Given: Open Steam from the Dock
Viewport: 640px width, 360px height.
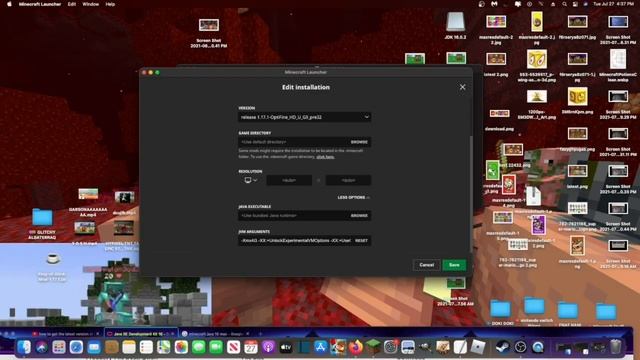Looking at the screenshot, I should 502,347.
